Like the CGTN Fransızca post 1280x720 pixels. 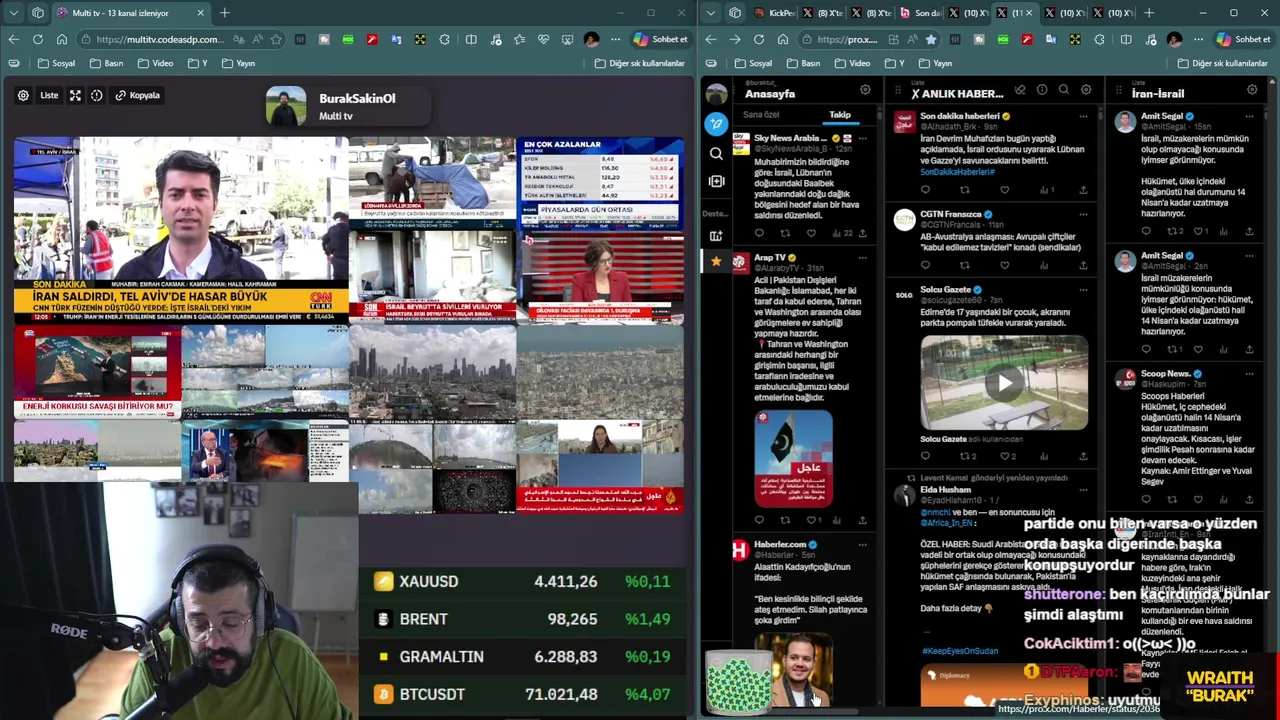click(x=1005, y=265)
